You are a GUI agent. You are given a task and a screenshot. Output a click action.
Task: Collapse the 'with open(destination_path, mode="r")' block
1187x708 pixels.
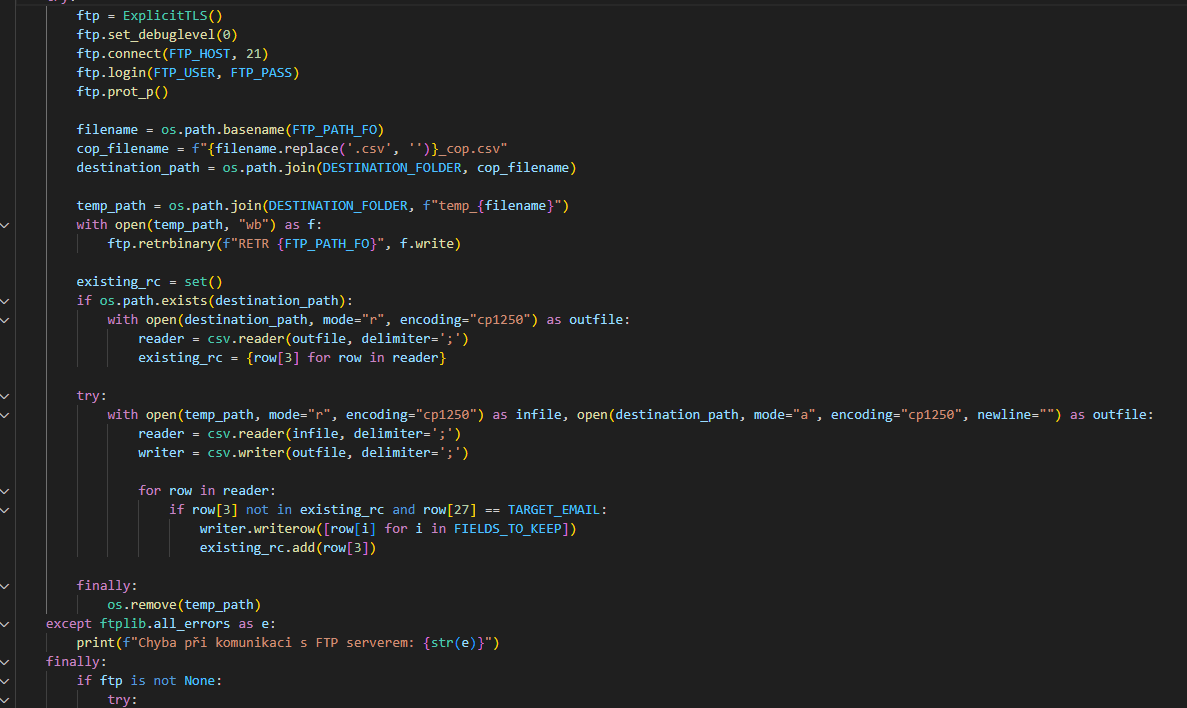click(5, 320)
